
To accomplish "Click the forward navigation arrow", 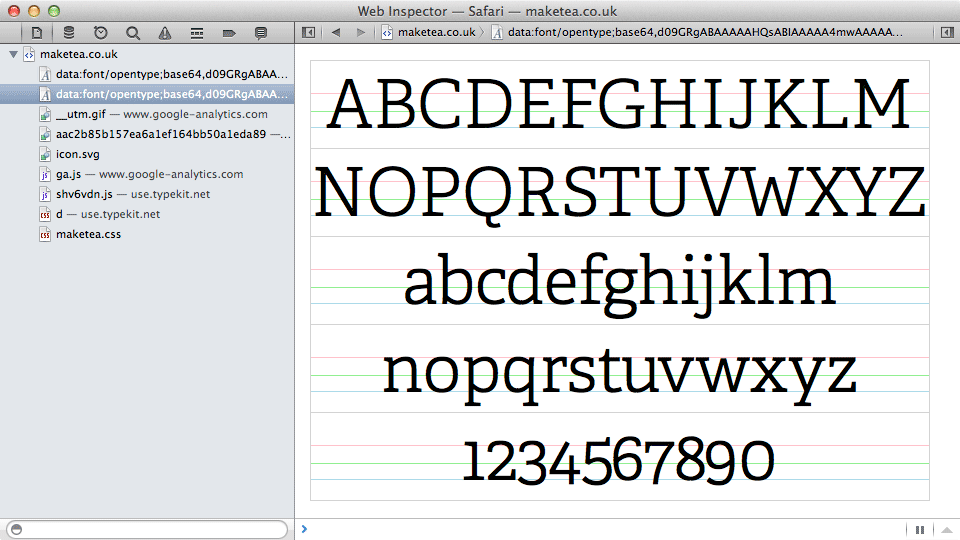I will pos(360,33).
